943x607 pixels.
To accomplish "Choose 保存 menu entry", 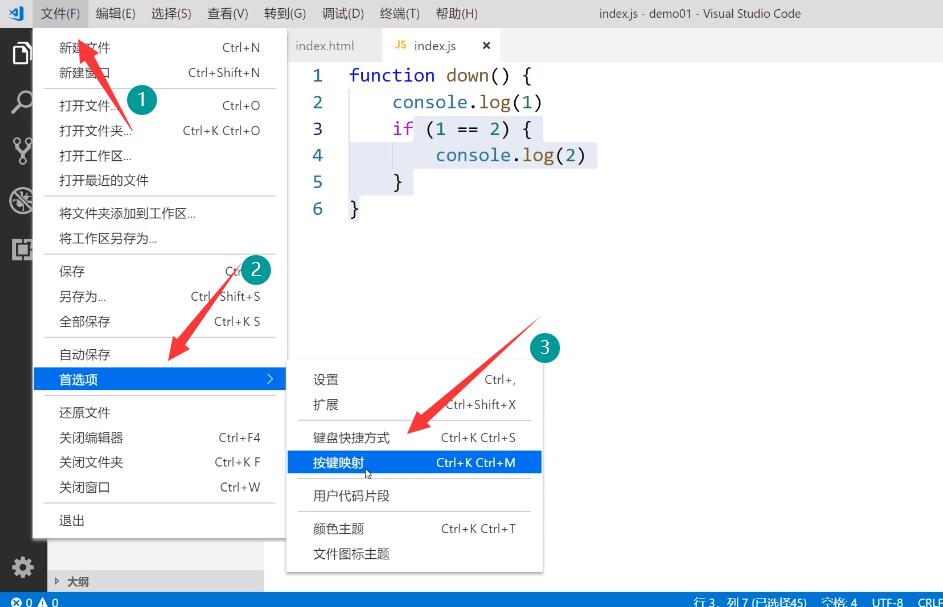I will coord(159,271).
